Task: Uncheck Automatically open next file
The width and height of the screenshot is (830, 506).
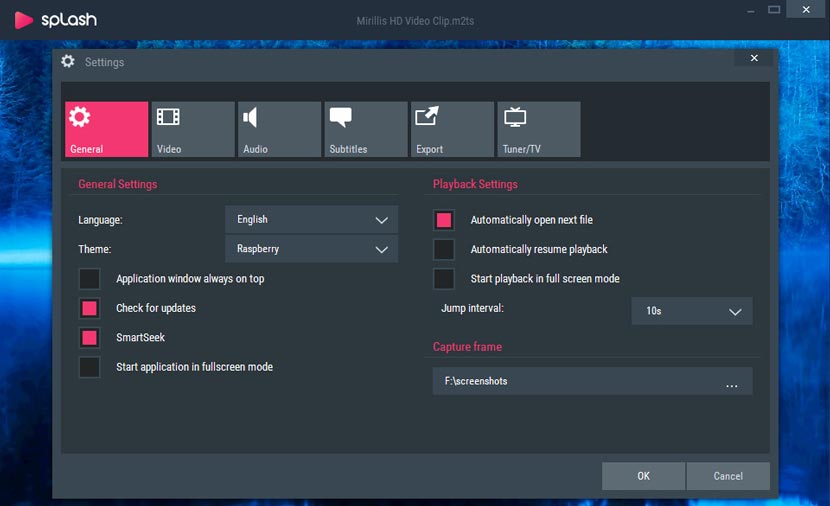Action: pyautogui.click(x=444, y=220)
